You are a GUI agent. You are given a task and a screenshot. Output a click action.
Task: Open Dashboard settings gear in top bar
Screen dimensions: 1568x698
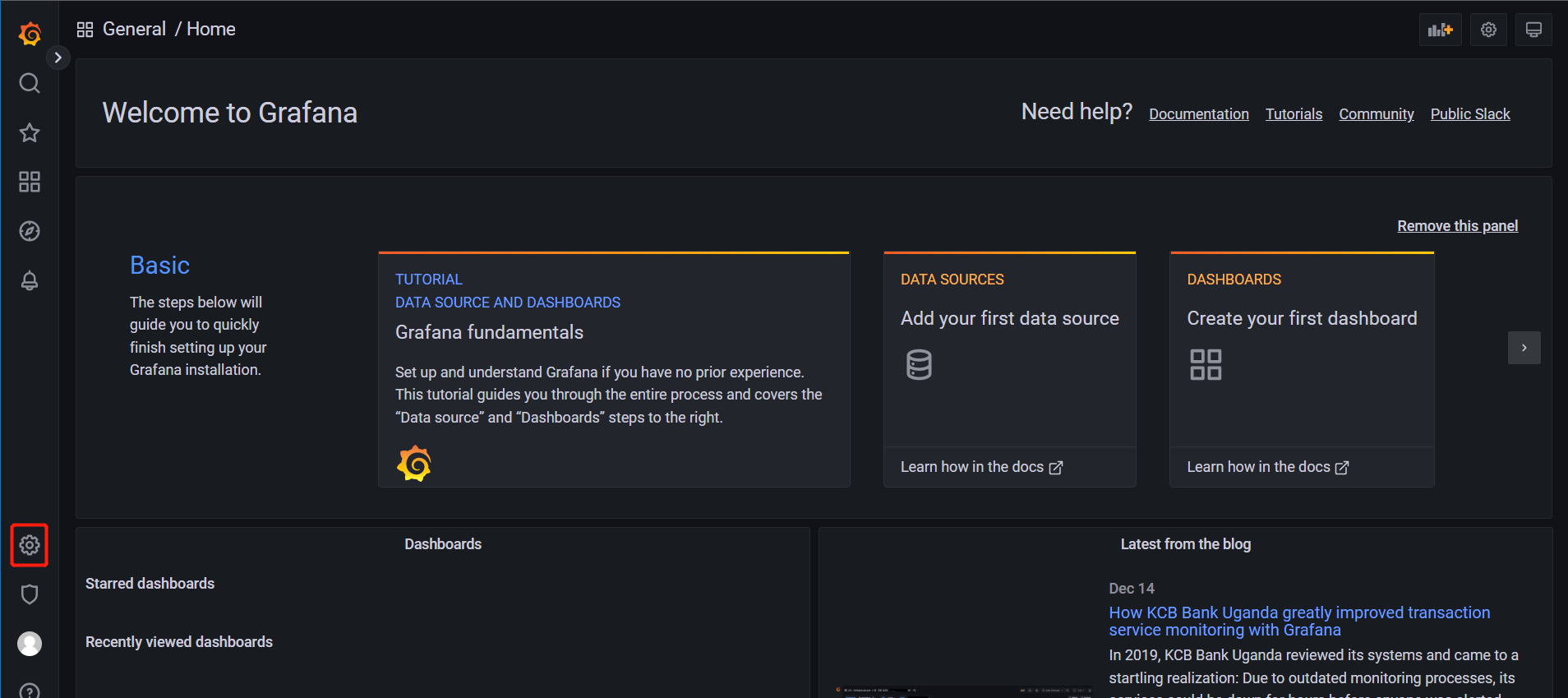click(x=1488, y=30)
